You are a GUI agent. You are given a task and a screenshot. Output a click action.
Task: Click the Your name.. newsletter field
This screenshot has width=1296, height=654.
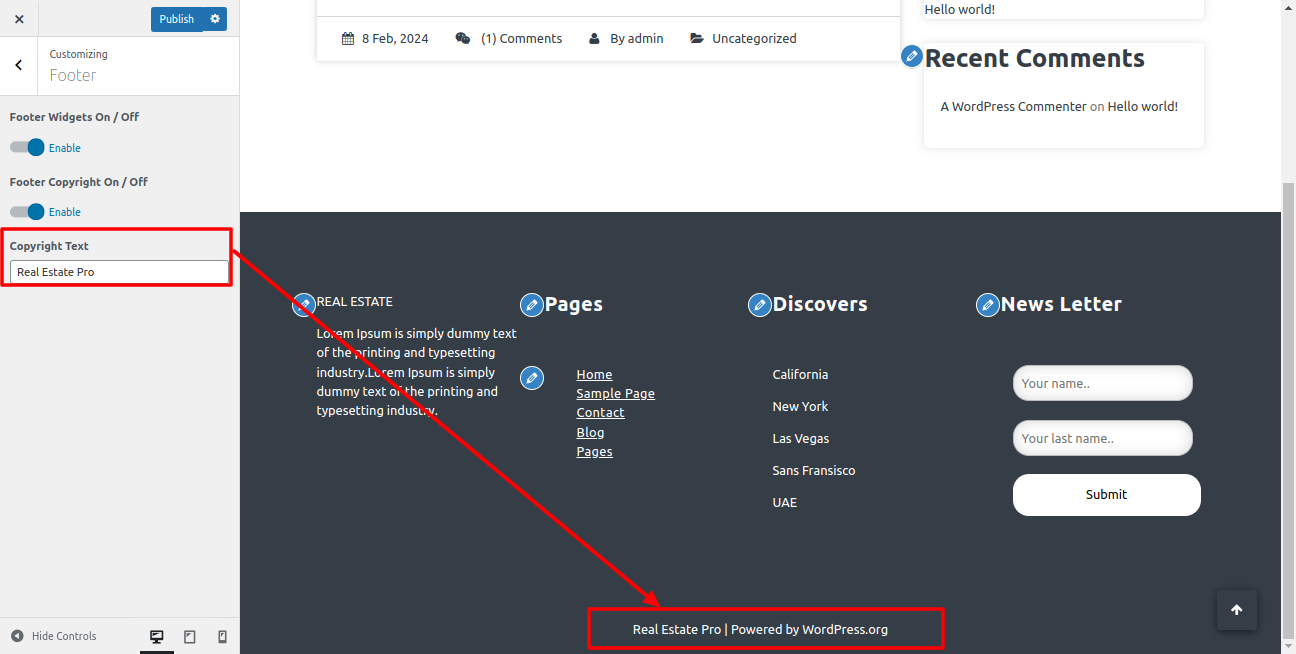point(1102,383)
